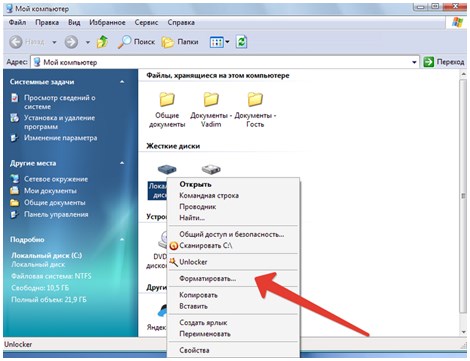Click Файловая система: NTFS detail text
470x361 pixels.
(51, 276)
